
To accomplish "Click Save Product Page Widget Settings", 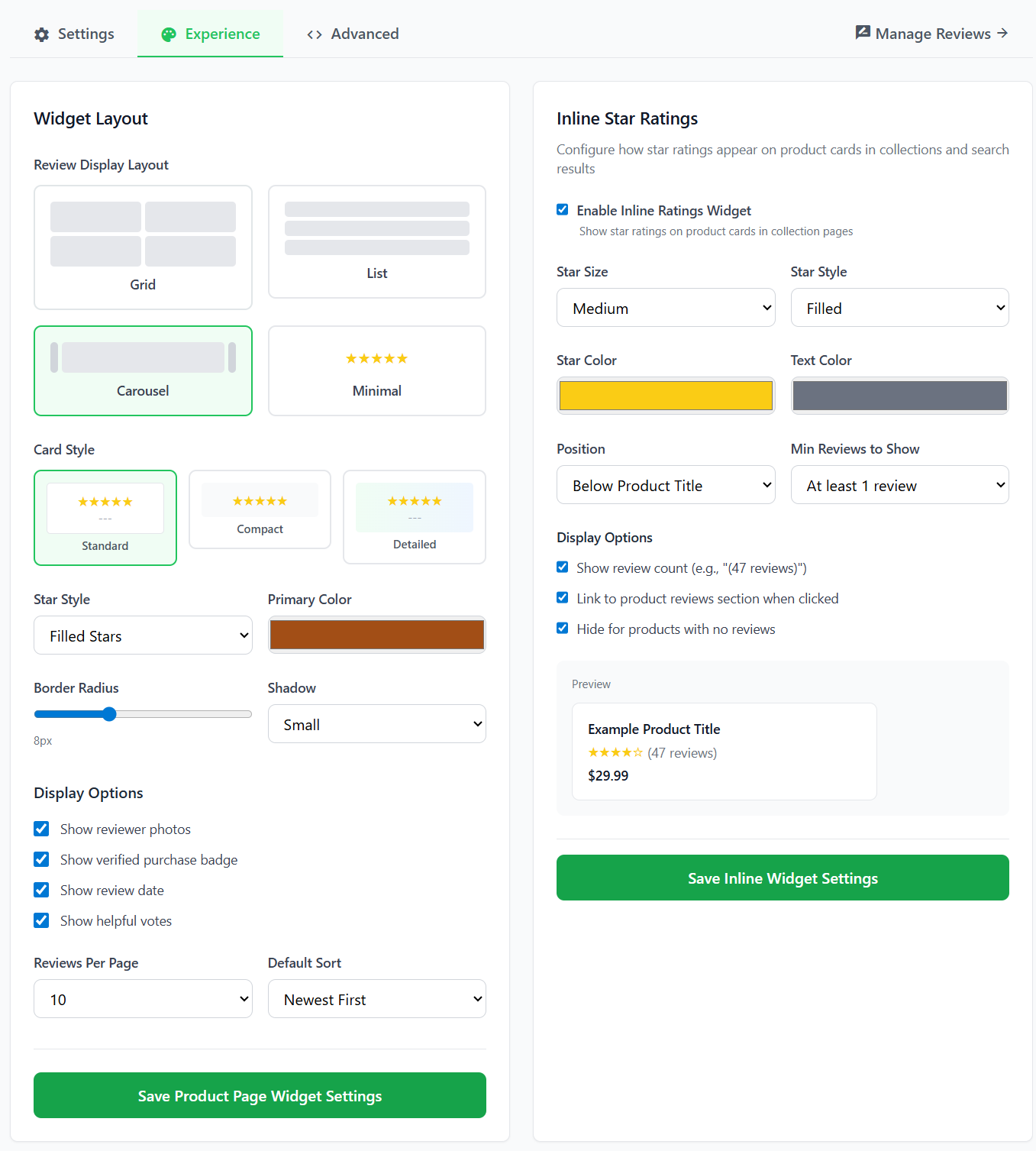I will click(x=260, y=1095).
